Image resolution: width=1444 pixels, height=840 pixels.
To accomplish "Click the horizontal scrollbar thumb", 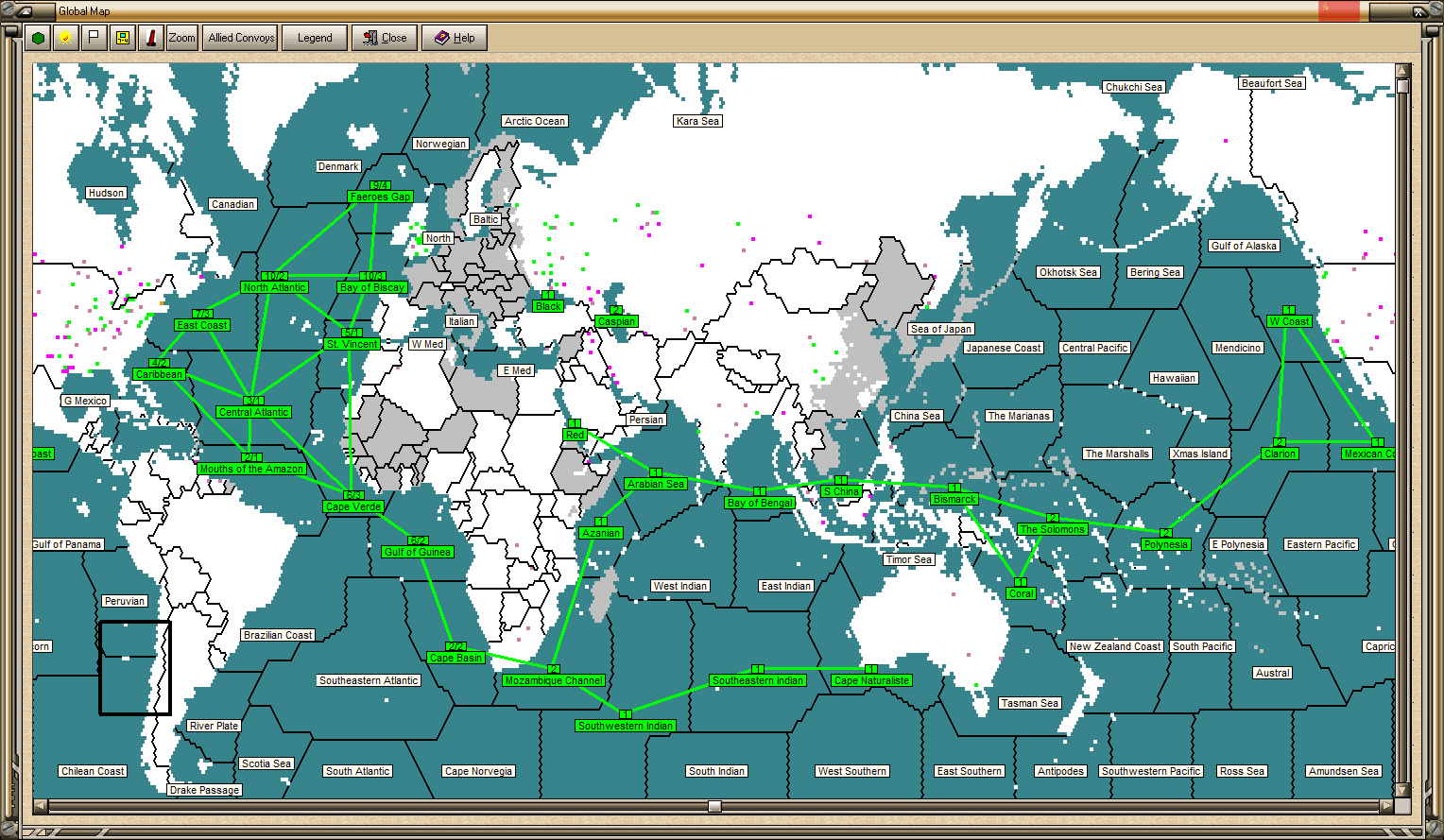I will coord(714,806).
